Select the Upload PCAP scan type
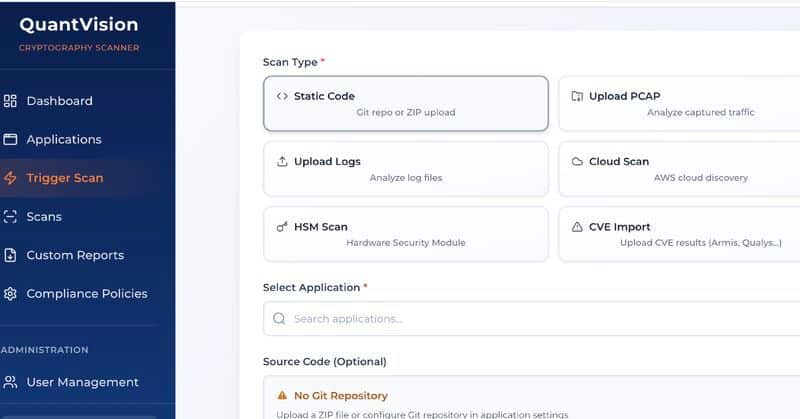Image resolution: width=800 pixels, height=419 pixels. [680, 104]
